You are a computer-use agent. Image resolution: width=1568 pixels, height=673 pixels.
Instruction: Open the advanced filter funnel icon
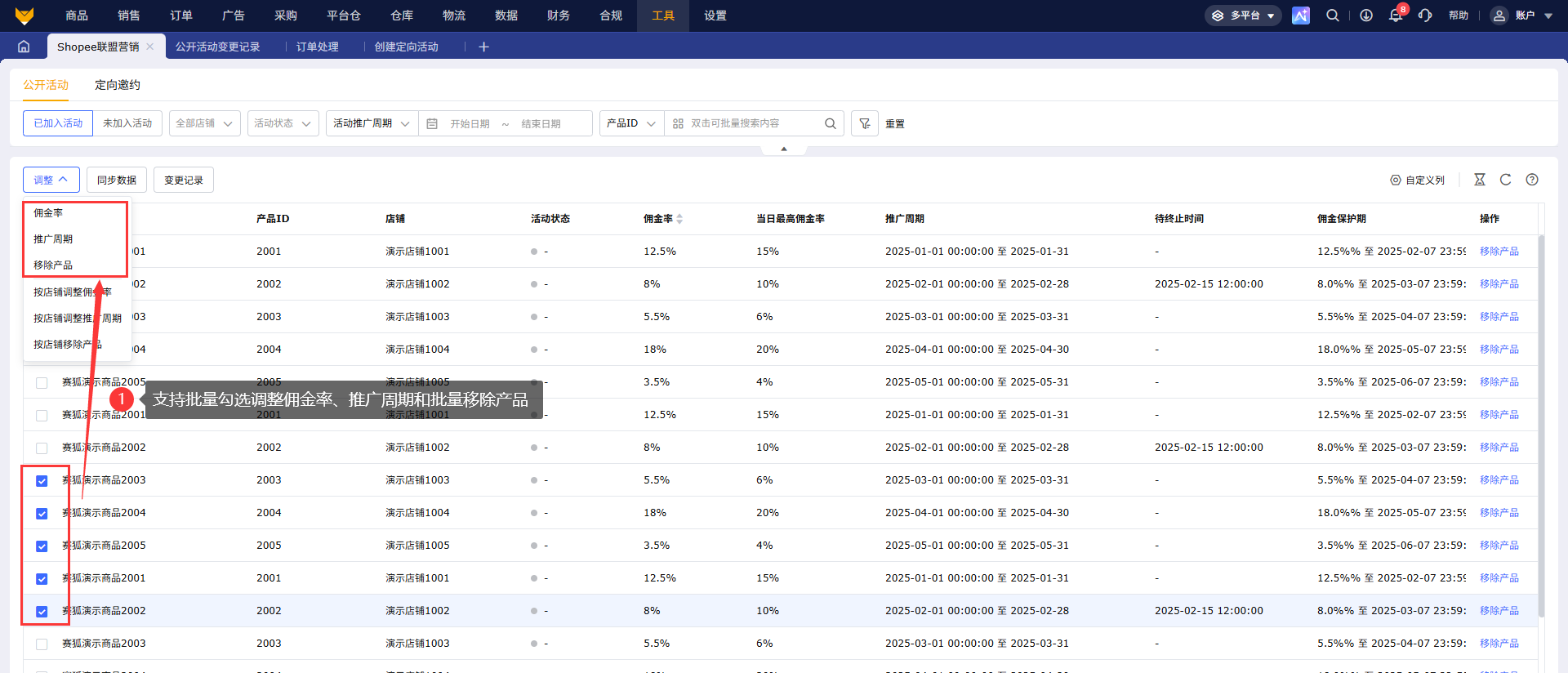[865, 123]
